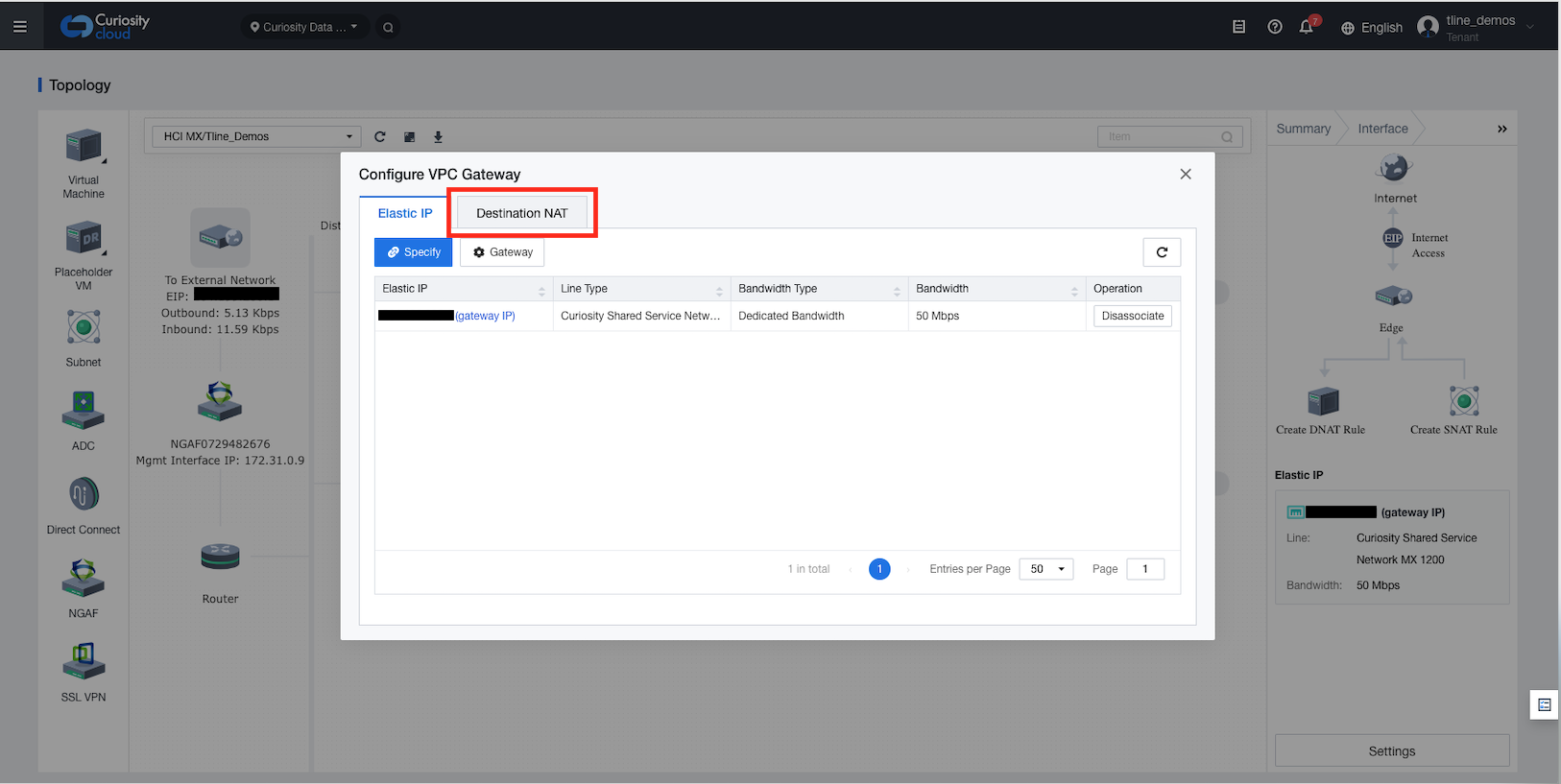Click the Curiosity Shared Service Netw... cell
Viewport: 1561px width, 784px height.
tap(640, 316)
